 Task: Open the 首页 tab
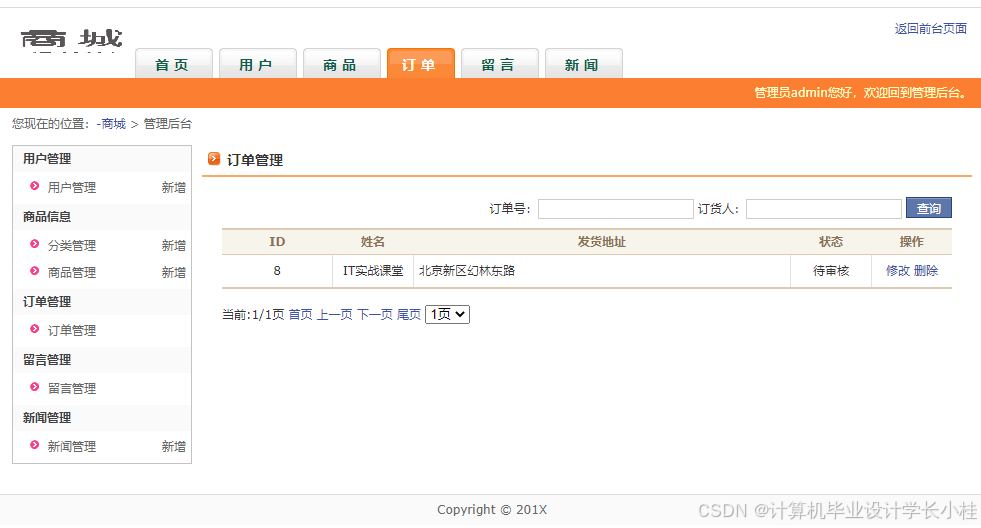pyautogui.click(x=173, y=64)
